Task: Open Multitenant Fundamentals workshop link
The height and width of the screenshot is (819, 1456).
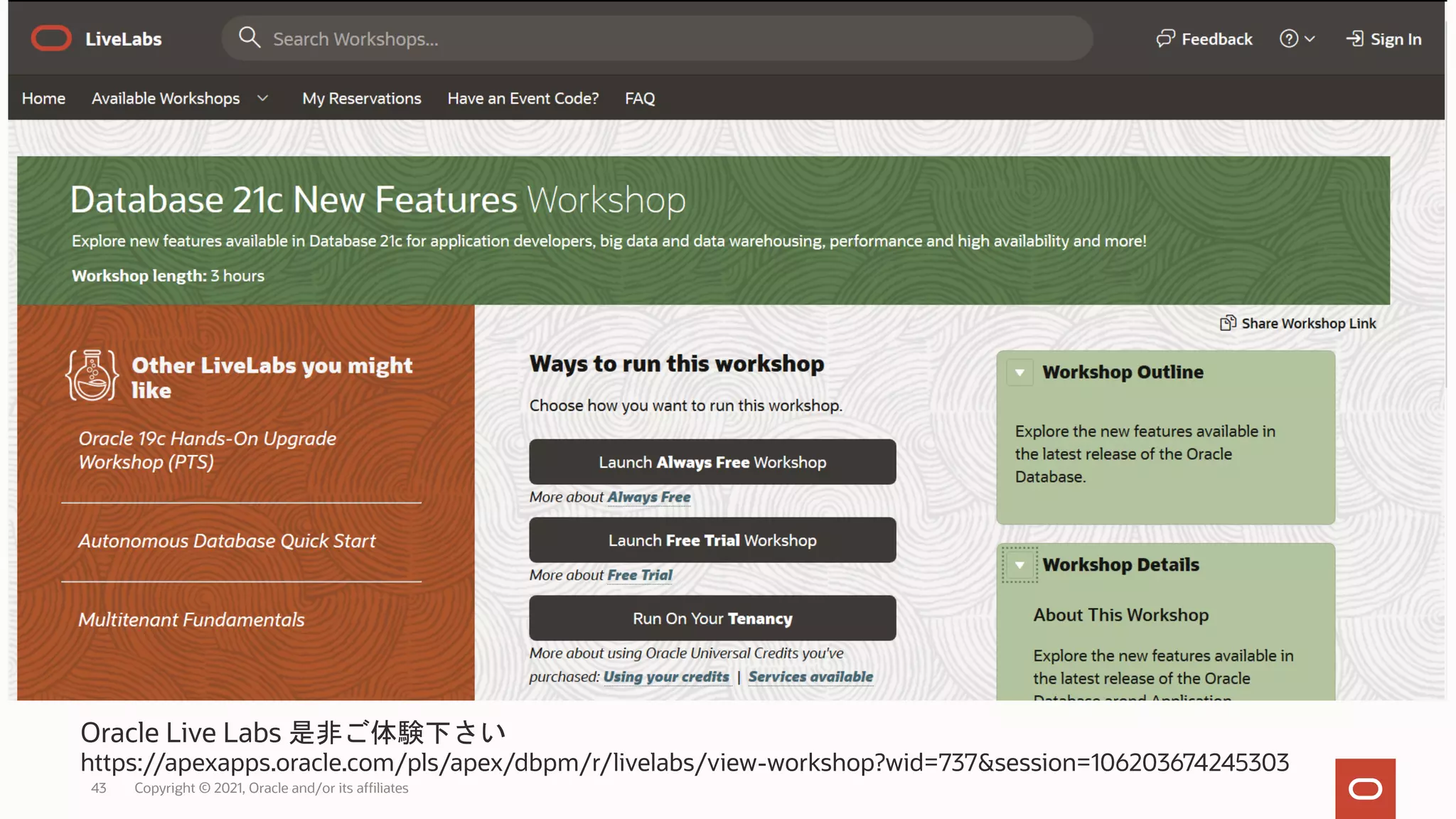Action: click(x=191, y=620)
